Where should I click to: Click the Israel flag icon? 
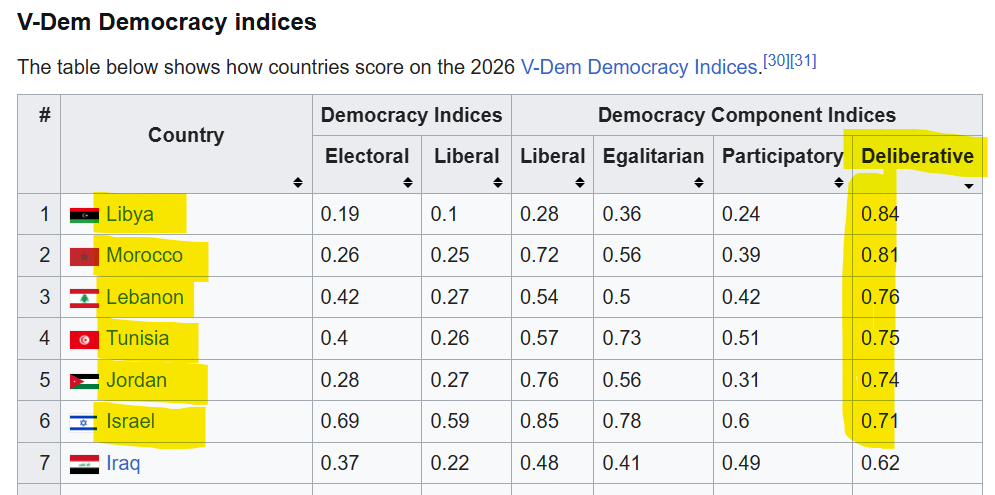(x=84, y=423)
